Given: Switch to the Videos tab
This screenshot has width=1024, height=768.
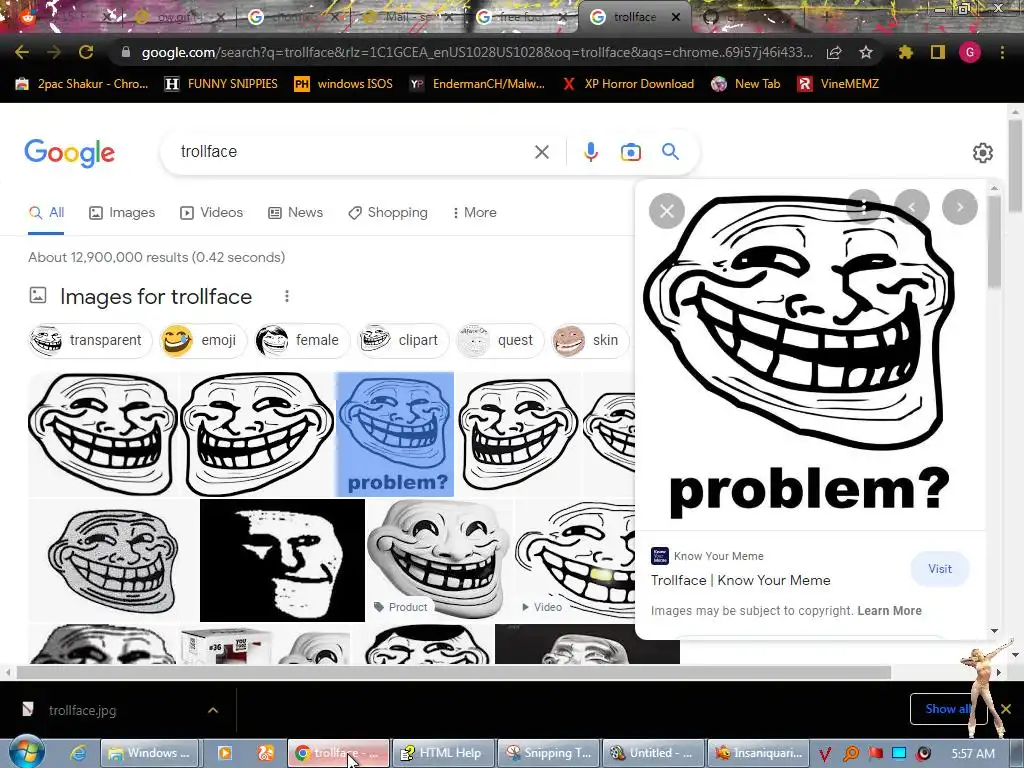Looking at the screenshot, I should tap(211, 213).
